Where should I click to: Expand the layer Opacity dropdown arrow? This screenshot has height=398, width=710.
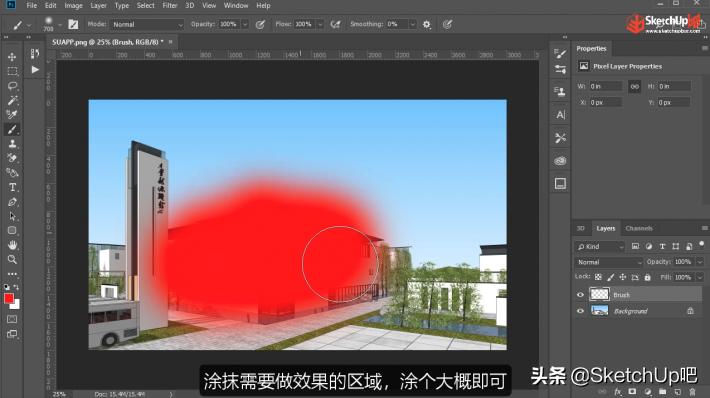[x=700, y=262]
